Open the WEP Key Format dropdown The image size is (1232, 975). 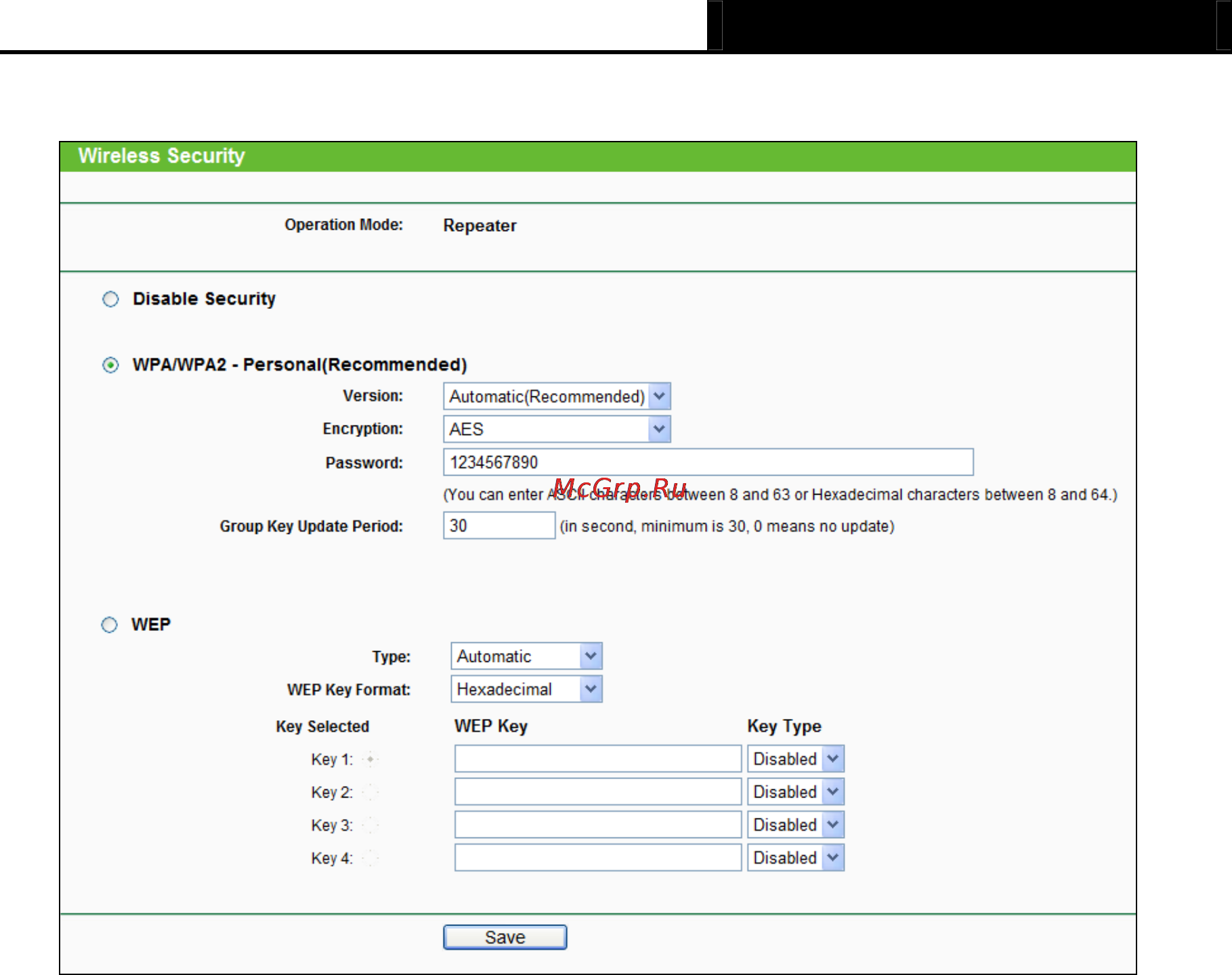point(526,690)
